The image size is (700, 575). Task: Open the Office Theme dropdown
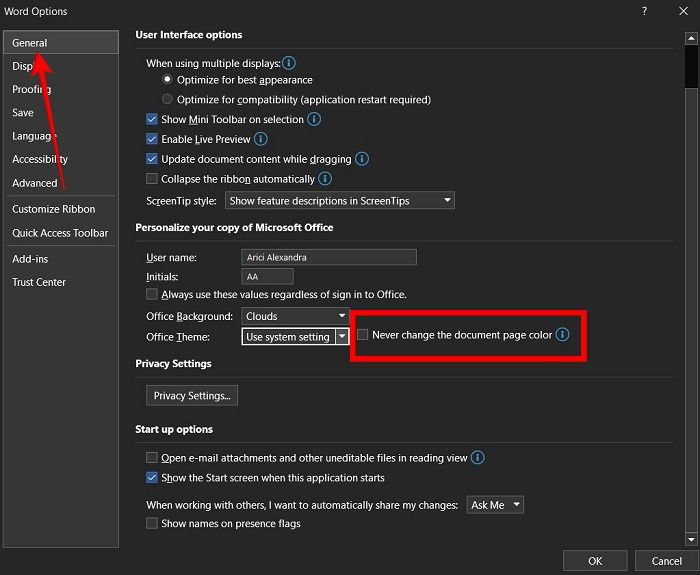[342, 337]
